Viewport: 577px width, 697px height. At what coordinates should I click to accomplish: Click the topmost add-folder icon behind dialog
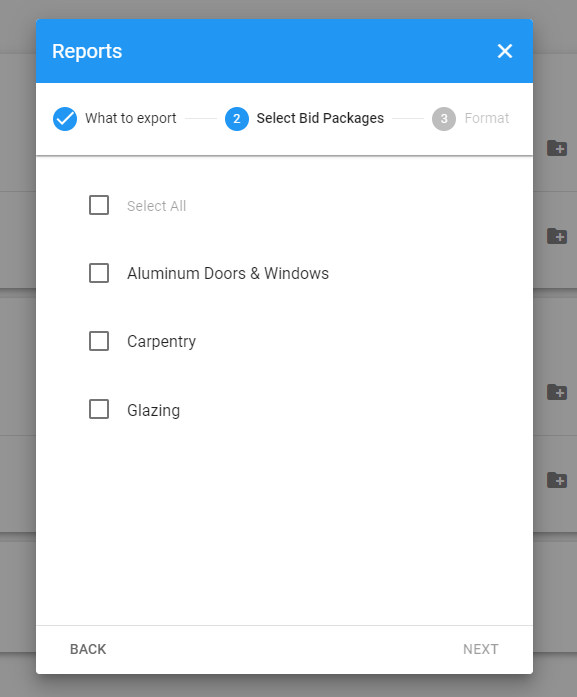pos(557,148)
